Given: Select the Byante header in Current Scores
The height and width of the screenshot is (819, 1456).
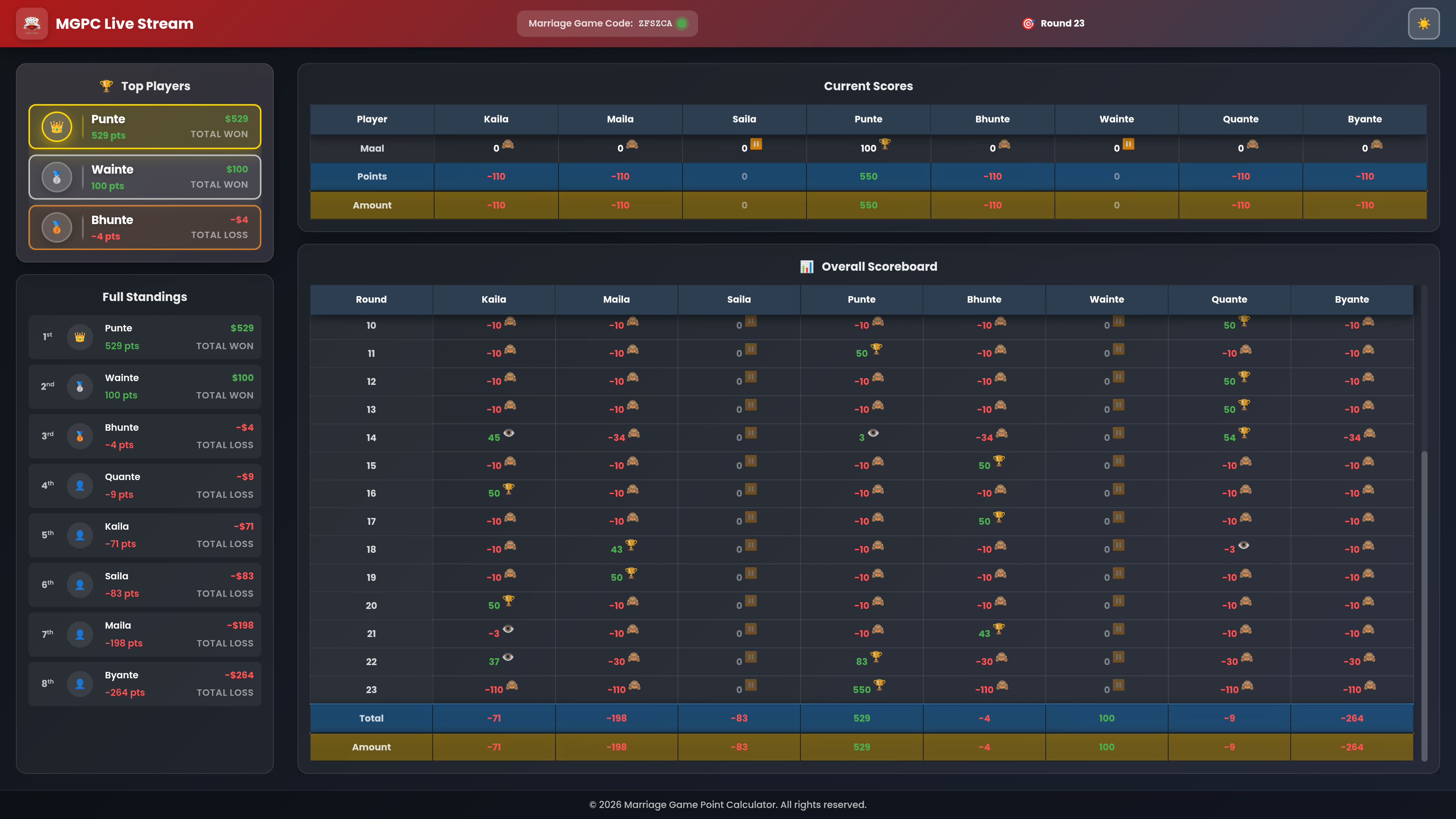Looking at the screenshot, I should click(x=1365, y=119).
